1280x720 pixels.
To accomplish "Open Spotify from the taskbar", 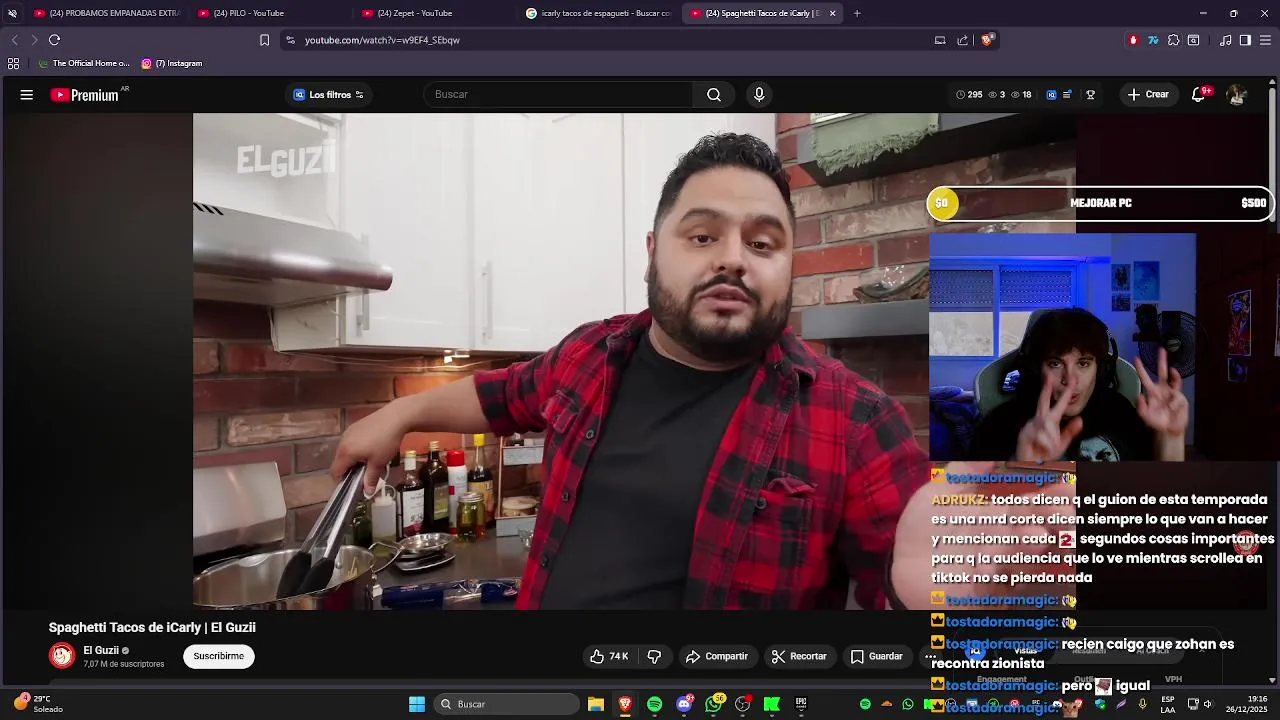I will tap(654, 704).
